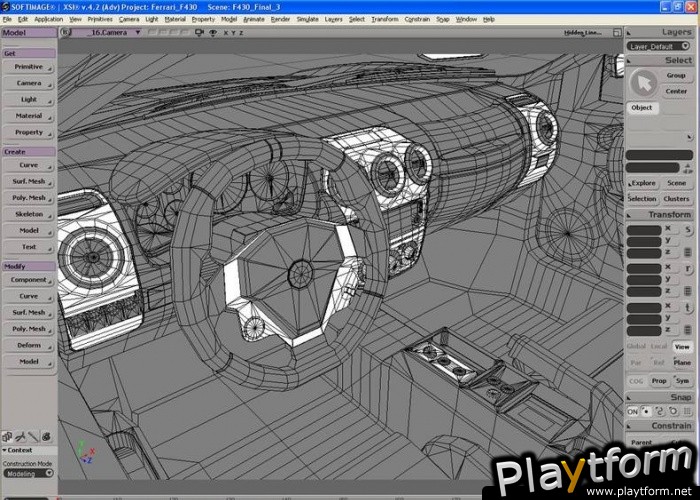
Task: Click the Skeleton button under Create
Action: click(x=29, y=214)
